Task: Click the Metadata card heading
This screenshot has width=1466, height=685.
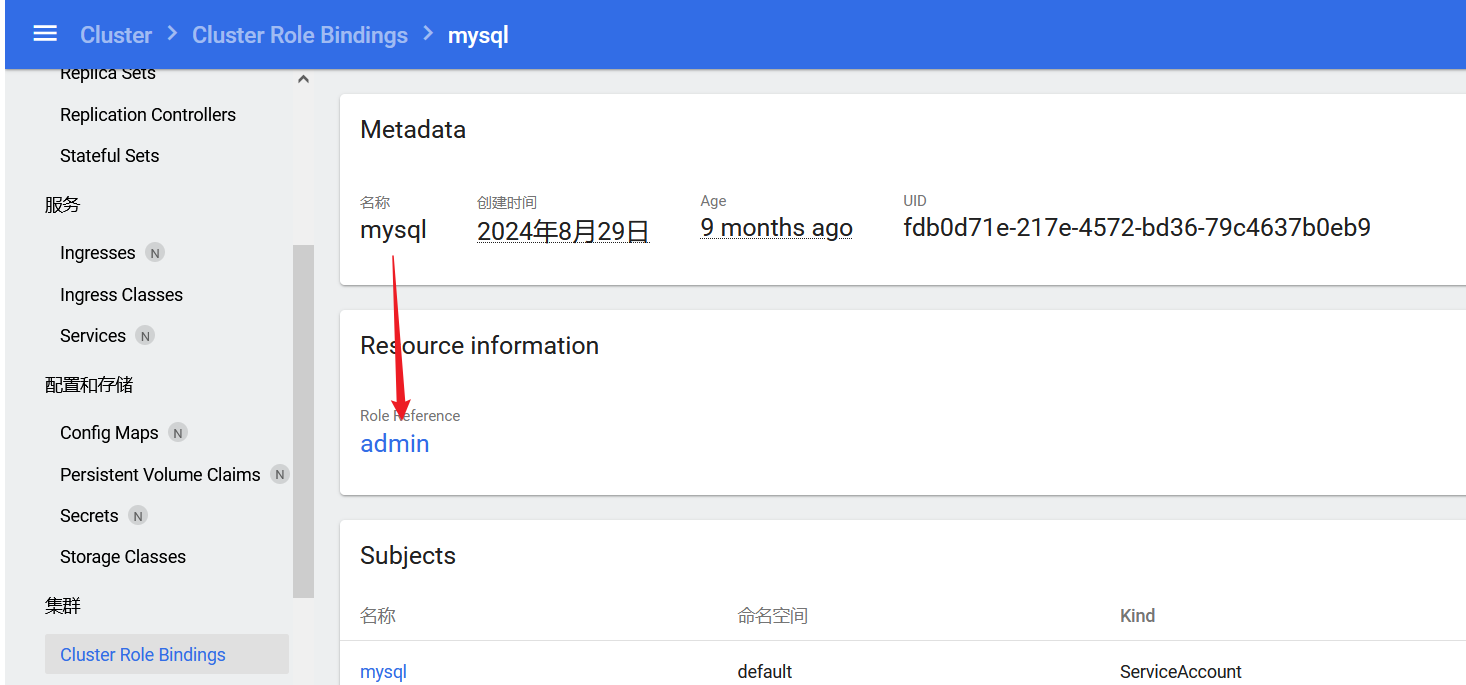Action: point(413,130)
